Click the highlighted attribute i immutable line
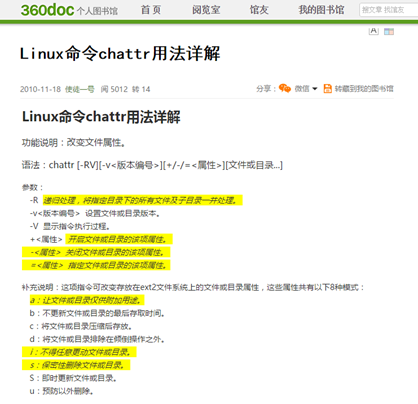 tap(79, 352)
